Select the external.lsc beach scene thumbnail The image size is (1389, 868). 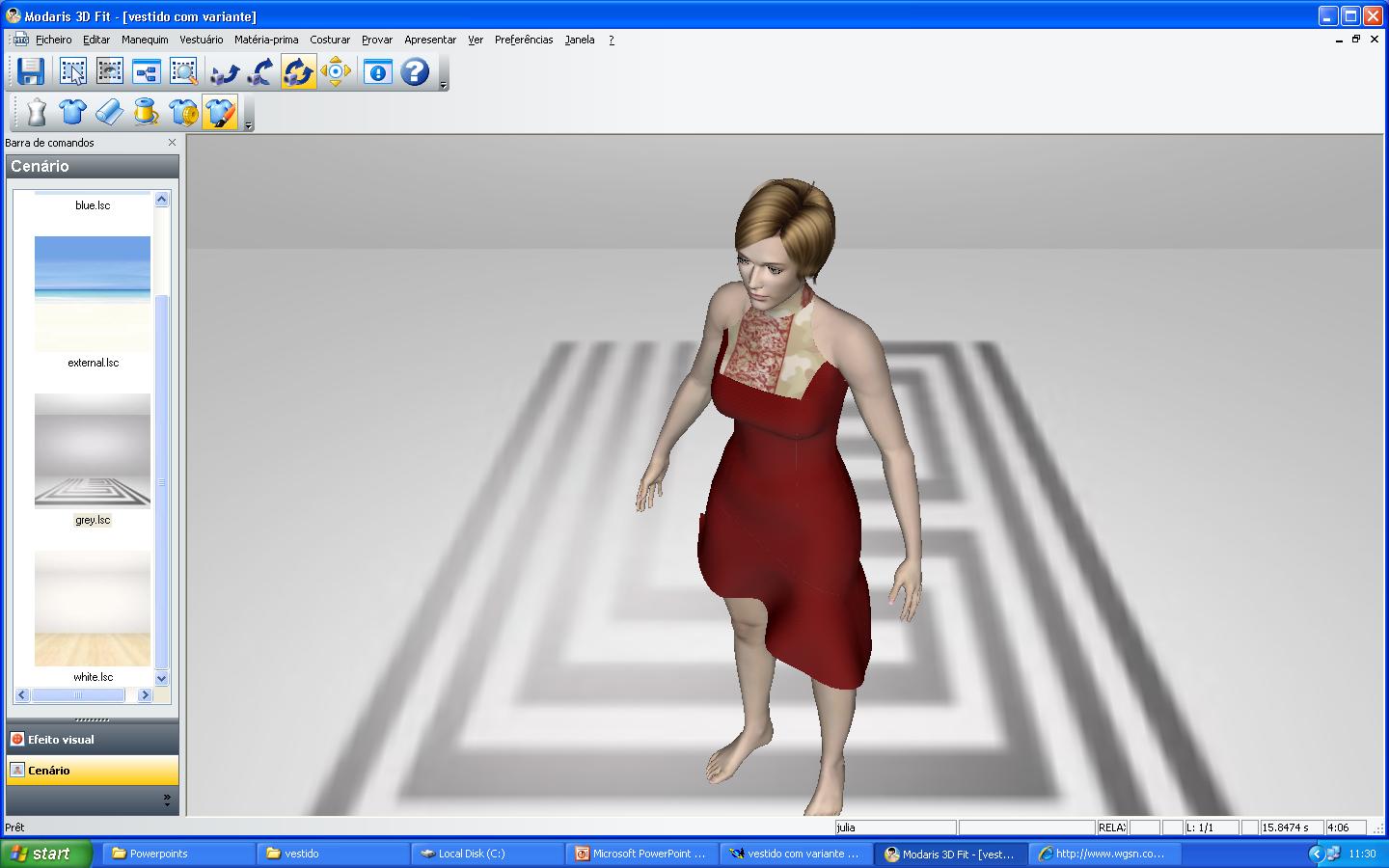click(93, 294)
